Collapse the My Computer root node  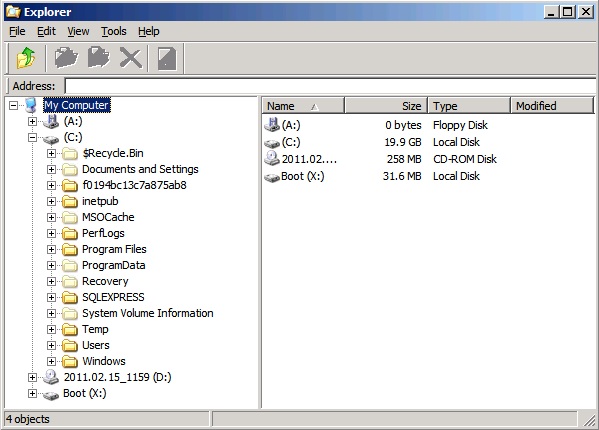13,105
